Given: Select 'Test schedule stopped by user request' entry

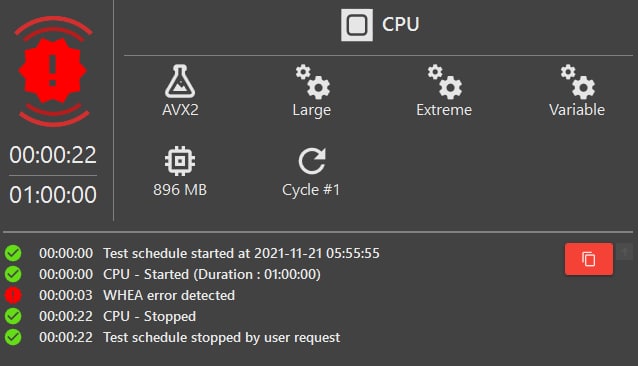Looking at the screenshot, I should point(222,338).
